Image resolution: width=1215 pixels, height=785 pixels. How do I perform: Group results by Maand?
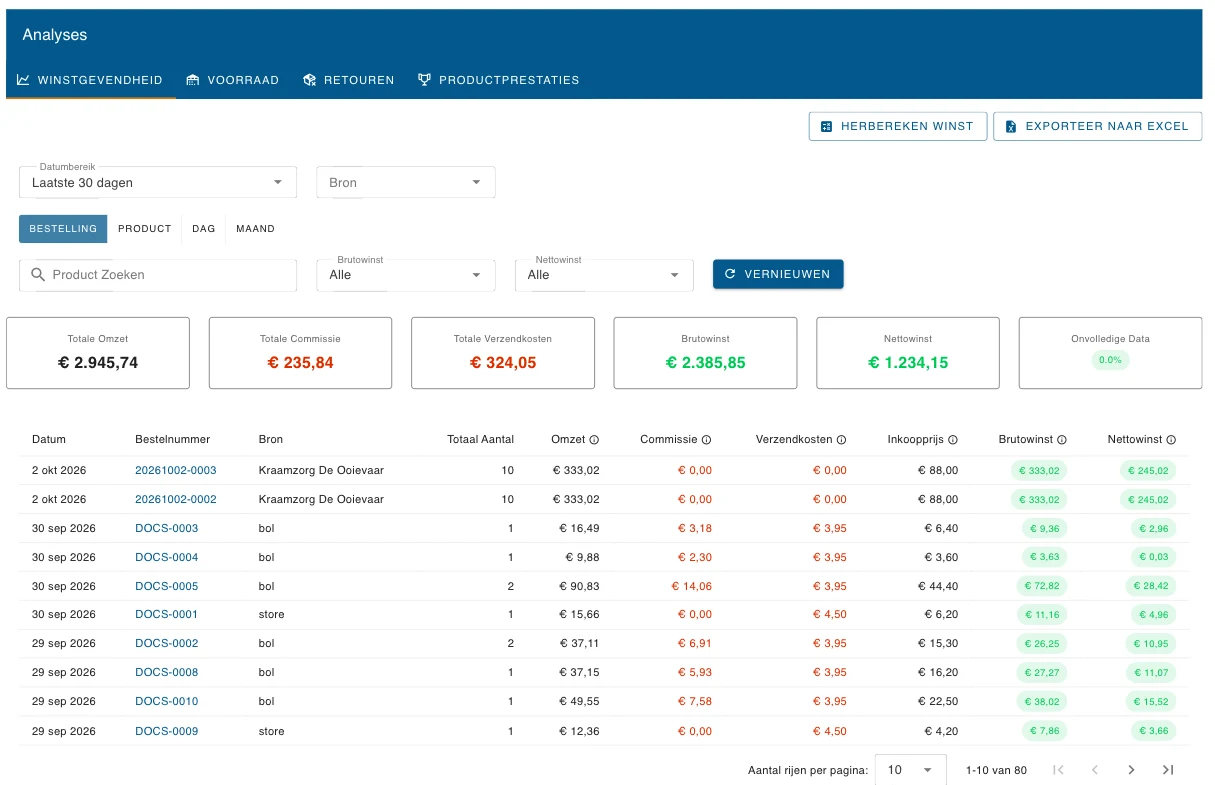255,229
